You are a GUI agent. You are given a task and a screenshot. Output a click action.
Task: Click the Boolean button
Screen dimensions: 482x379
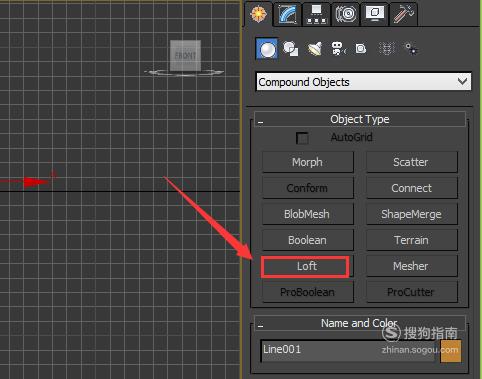tap(307, 240)
